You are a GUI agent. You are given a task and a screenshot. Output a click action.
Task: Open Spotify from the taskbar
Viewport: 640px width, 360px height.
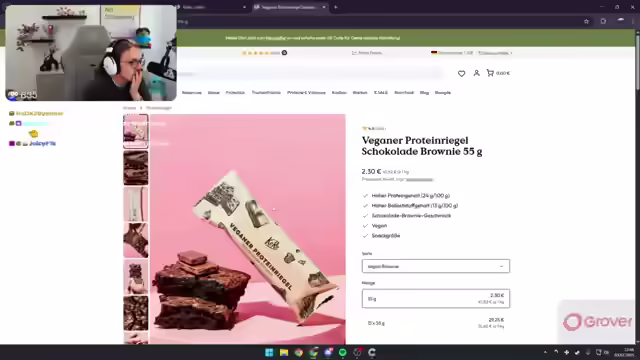point(342,352)
